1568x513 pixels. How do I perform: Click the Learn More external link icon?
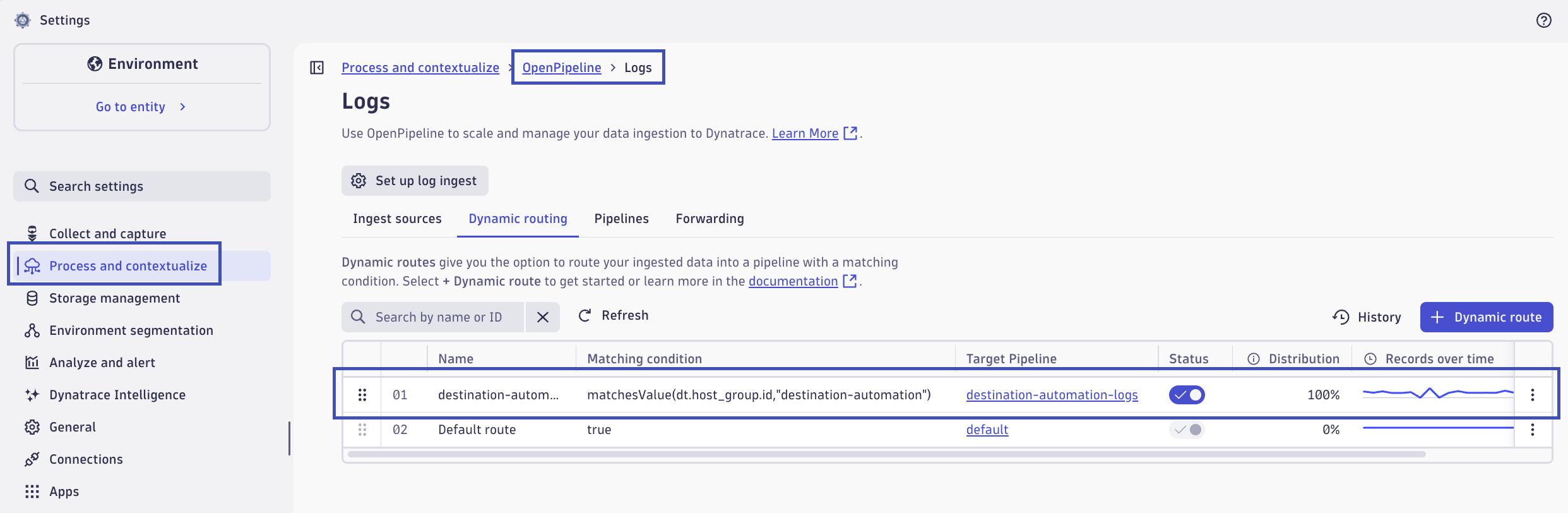pyautogui.click(x=850, y=133)
